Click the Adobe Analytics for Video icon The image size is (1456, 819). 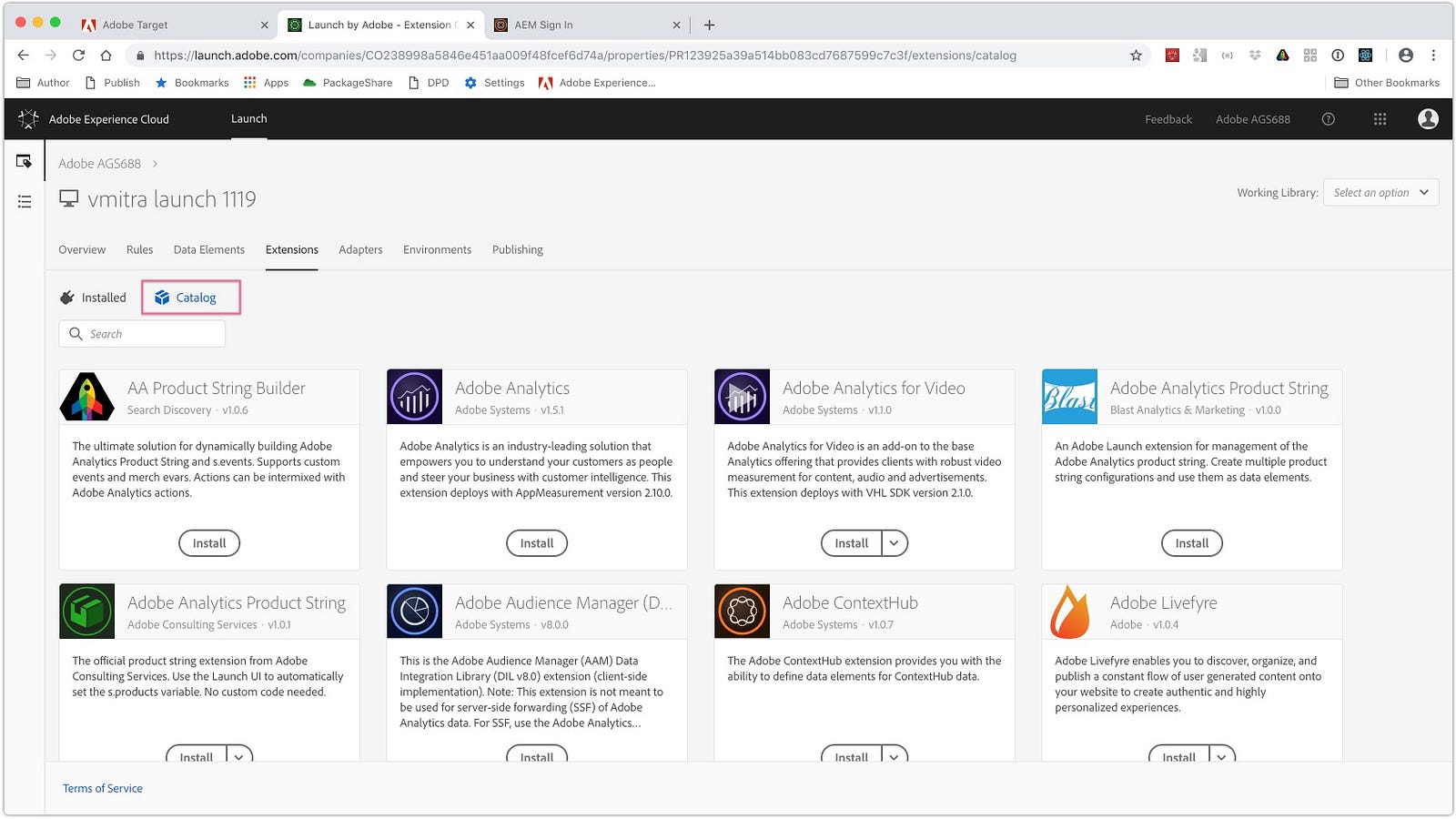[x=743, y=397]
